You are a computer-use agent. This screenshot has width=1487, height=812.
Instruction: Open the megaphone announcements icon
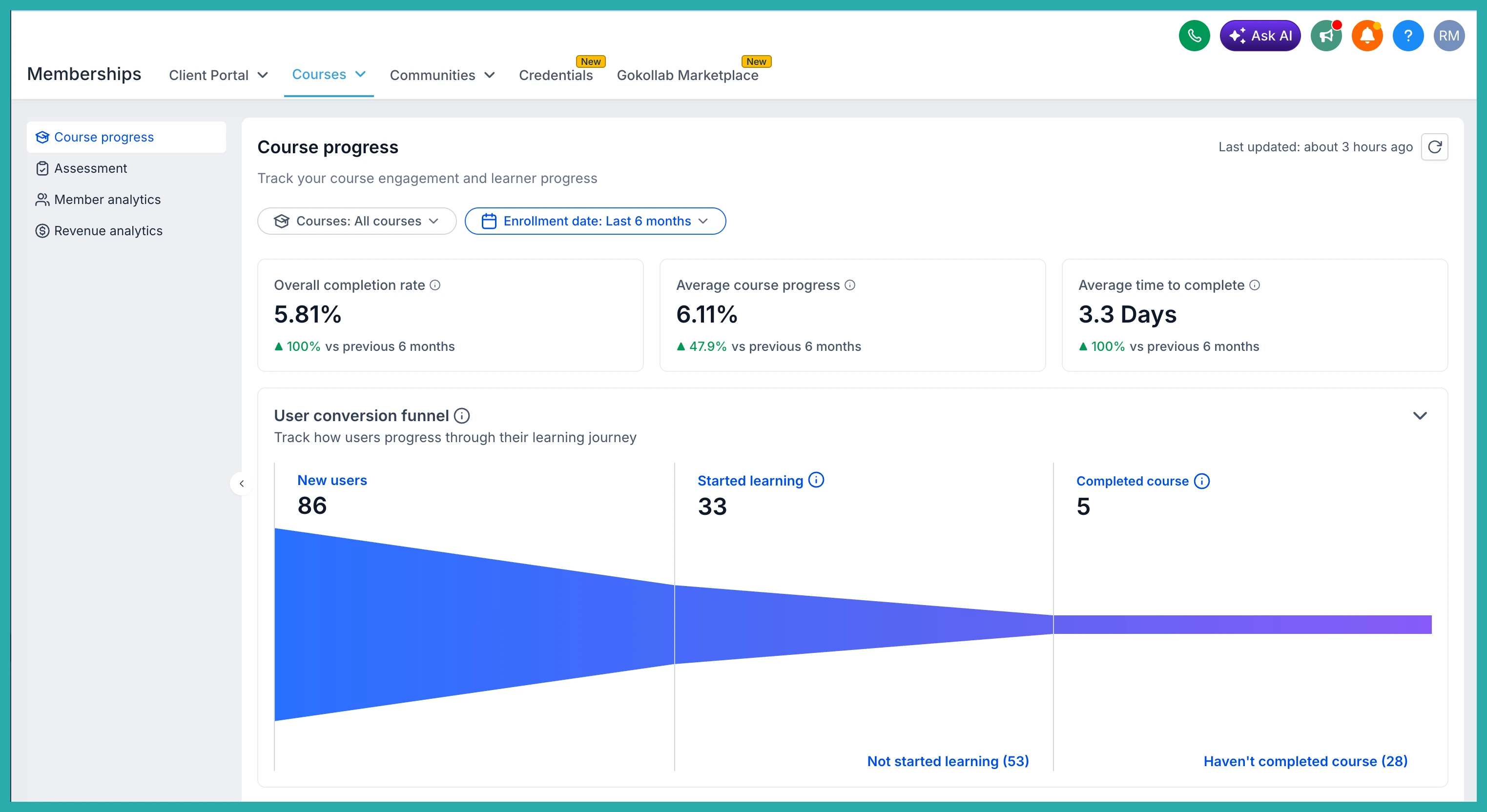(x=1326, y=36)
